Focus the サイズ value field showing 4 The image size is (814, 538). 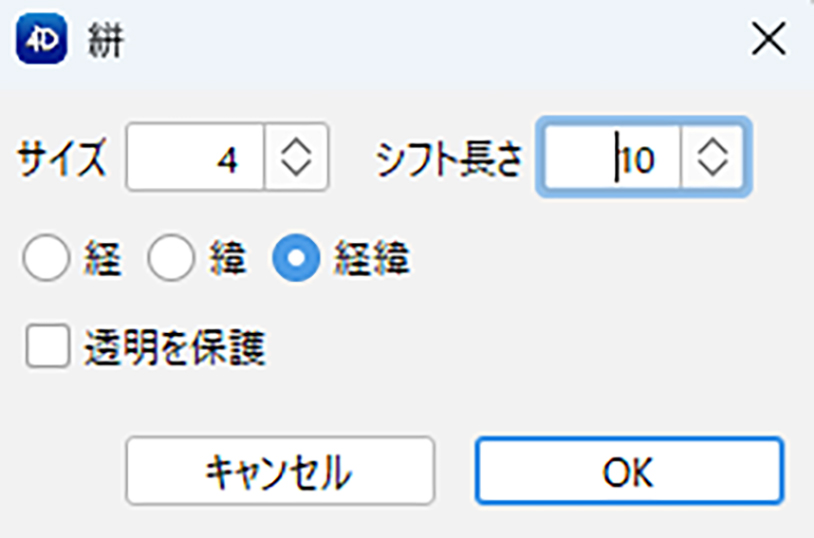pos(196,157)
